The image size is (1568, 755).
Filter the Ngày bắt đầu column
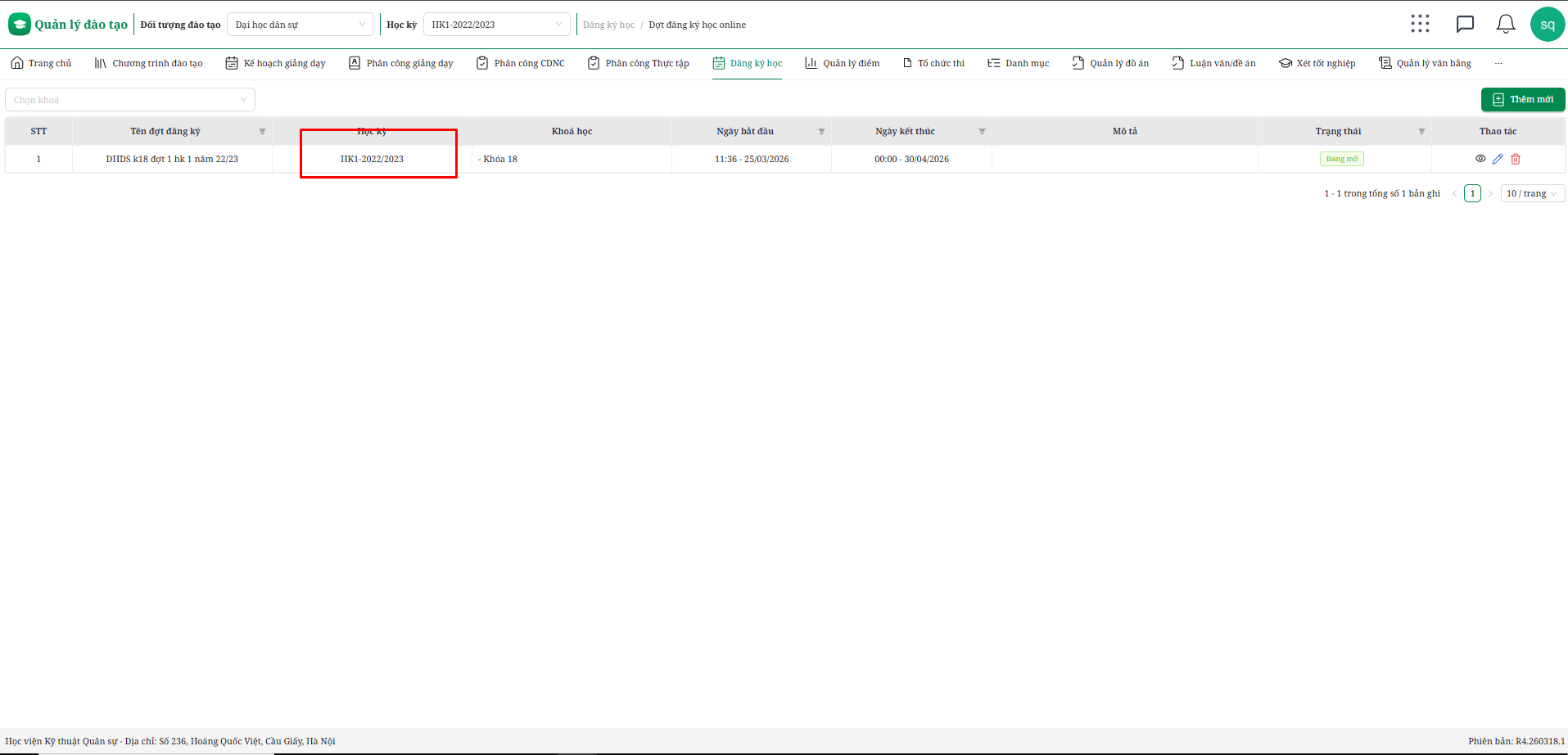821,132
